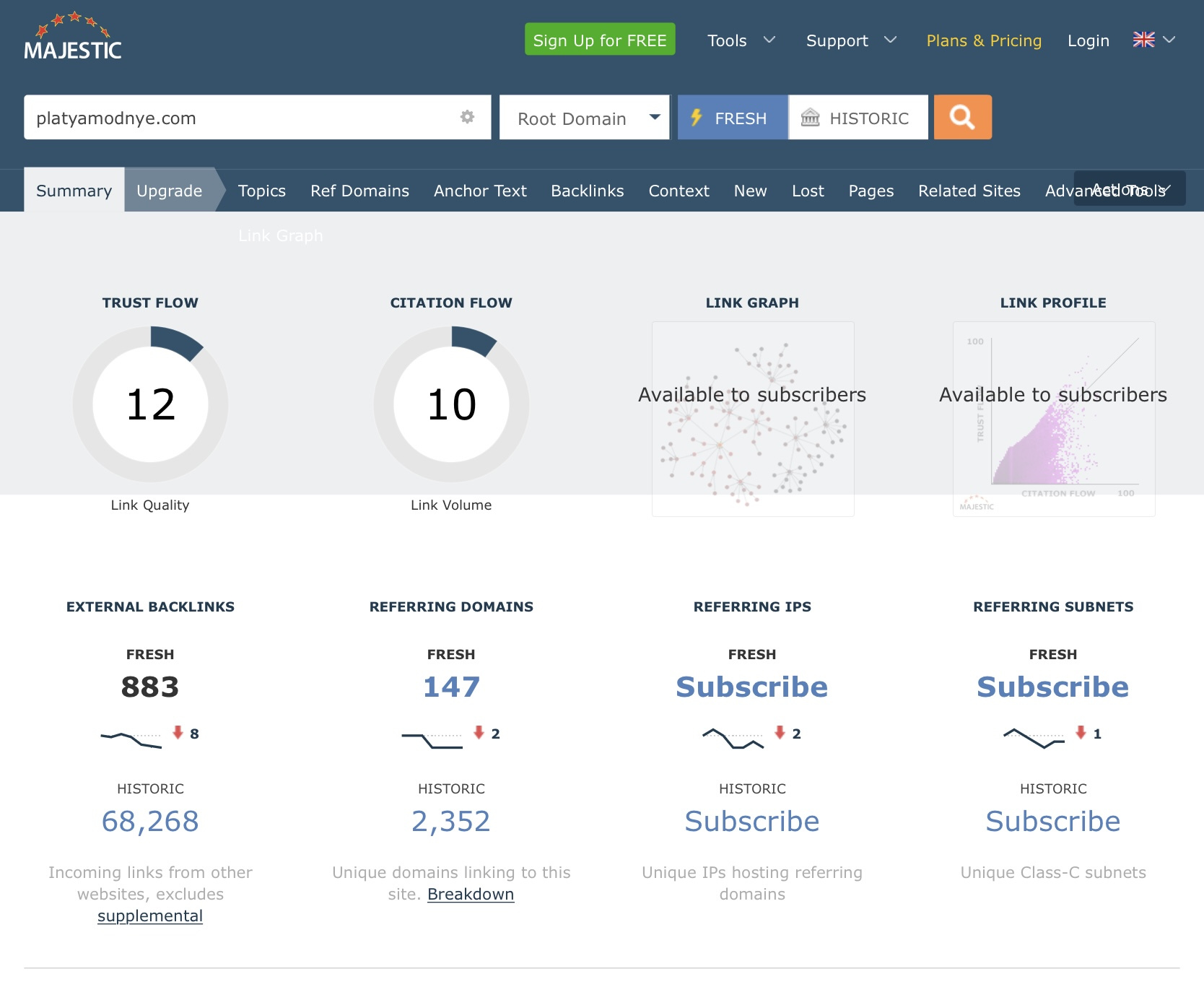Open the Lost tab
Viewport: 1204px width, 987px height.
808,191
